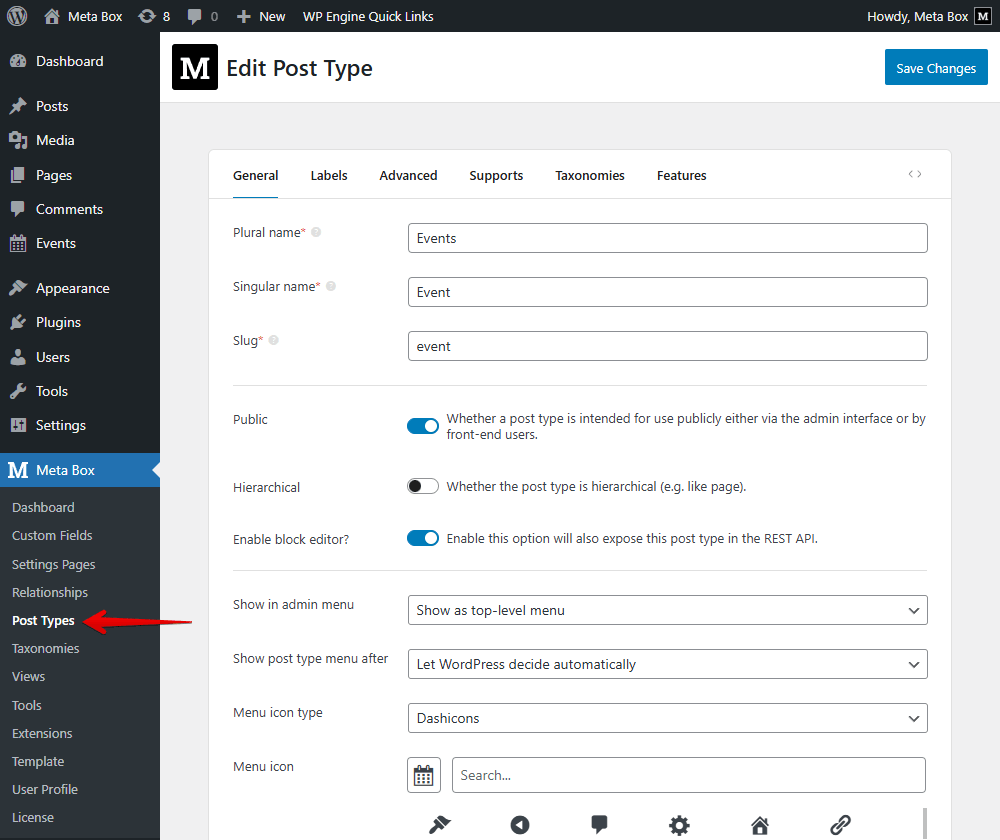Viewport: 1000px width, 840px height.
Task: Open the Media icon in sidebar
Action: click(x=18, y=140)
